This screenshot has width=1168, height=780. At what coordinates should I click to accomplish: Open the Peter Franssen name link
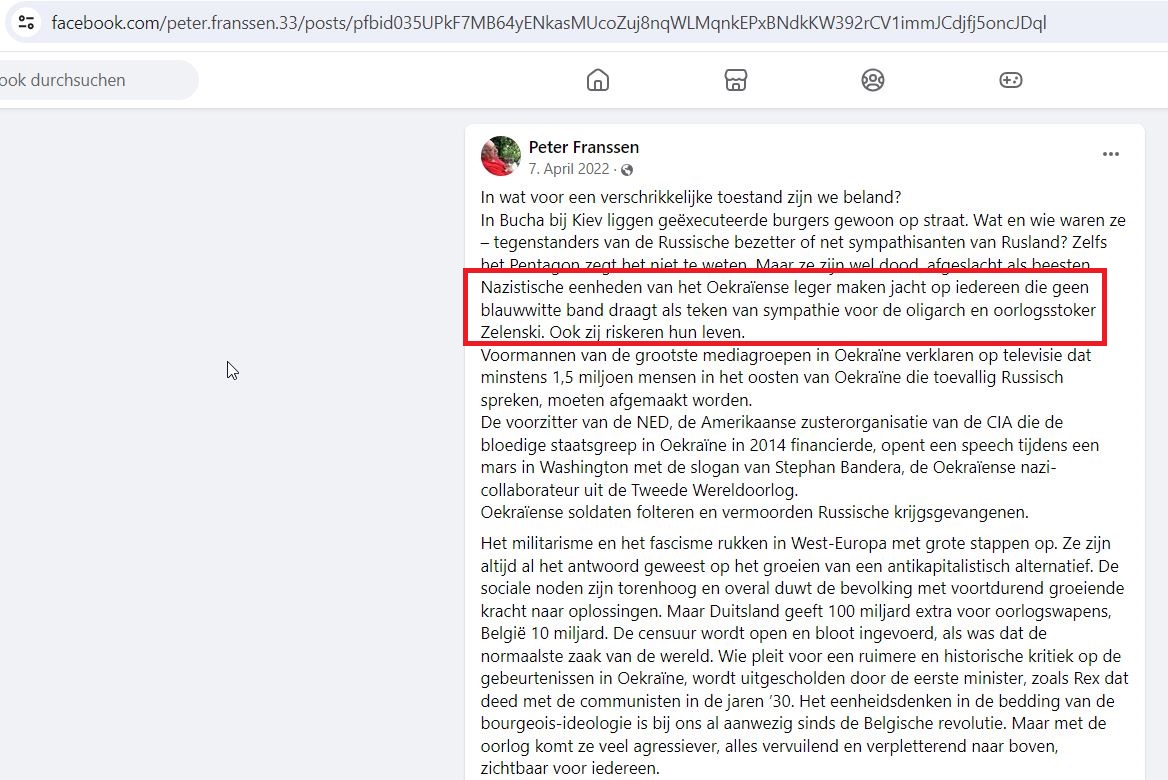(x=583, y=148)
